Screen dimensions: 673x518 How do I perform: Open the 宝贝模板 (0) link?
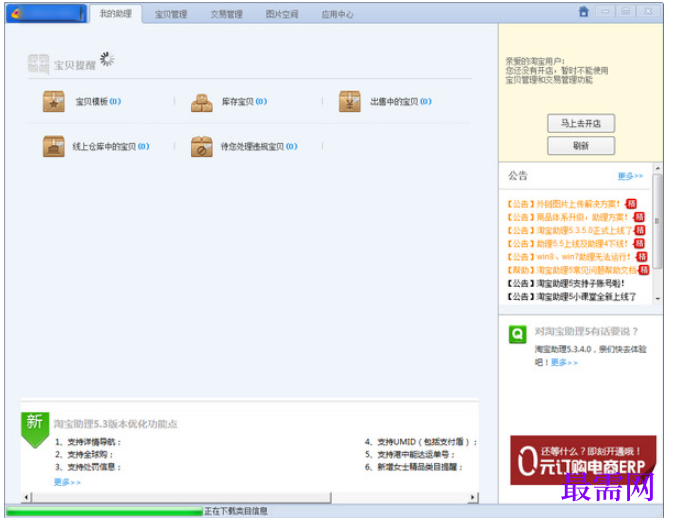tap(98, 101)
